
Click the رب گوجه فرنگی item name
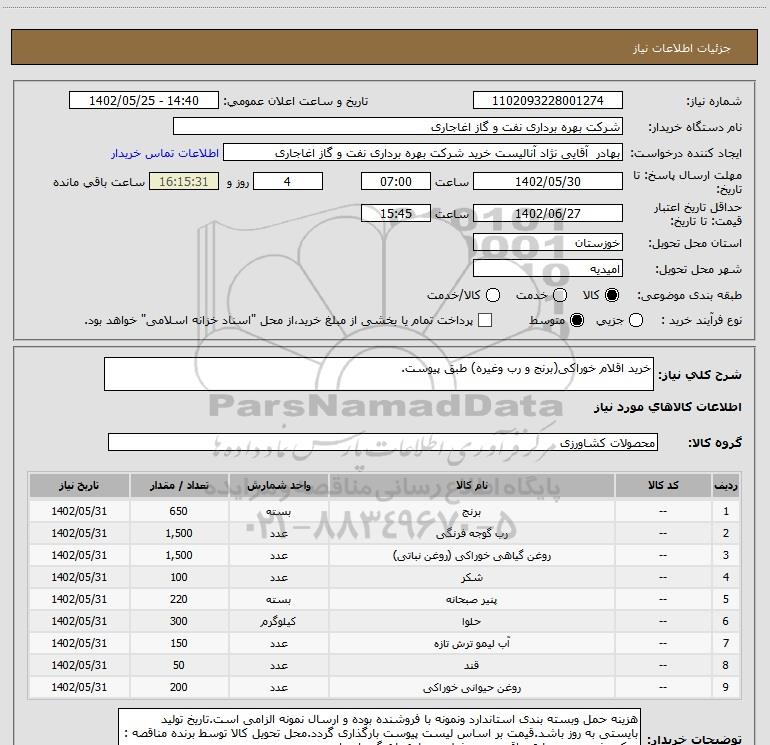pyautogui.click(x=471, y=533)
